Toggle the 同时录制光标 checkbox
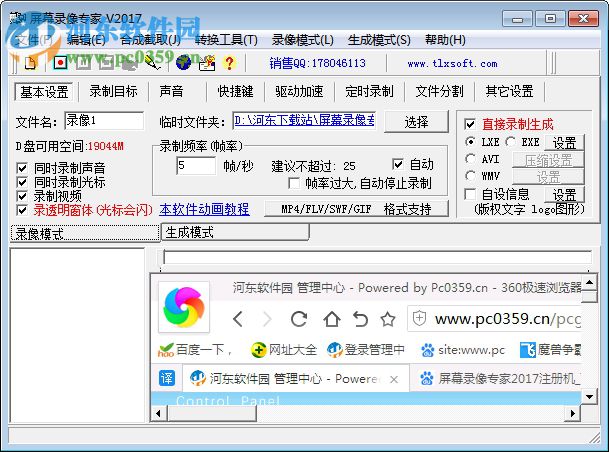 click(22, 182)
